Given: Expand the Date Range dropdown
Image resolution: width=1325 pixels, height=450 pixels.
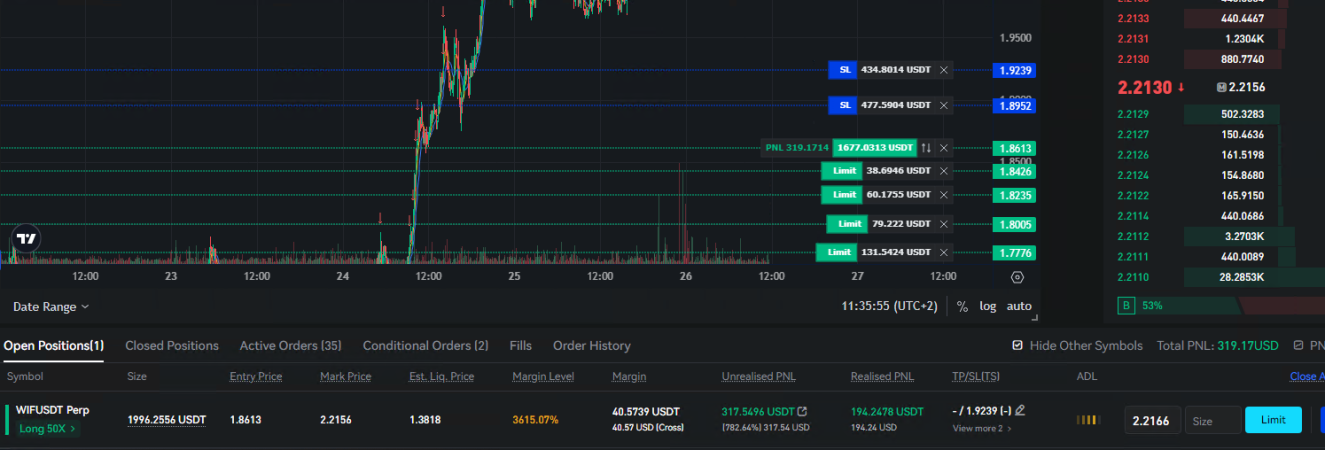Looking at the screenshot, I should 51,307.
